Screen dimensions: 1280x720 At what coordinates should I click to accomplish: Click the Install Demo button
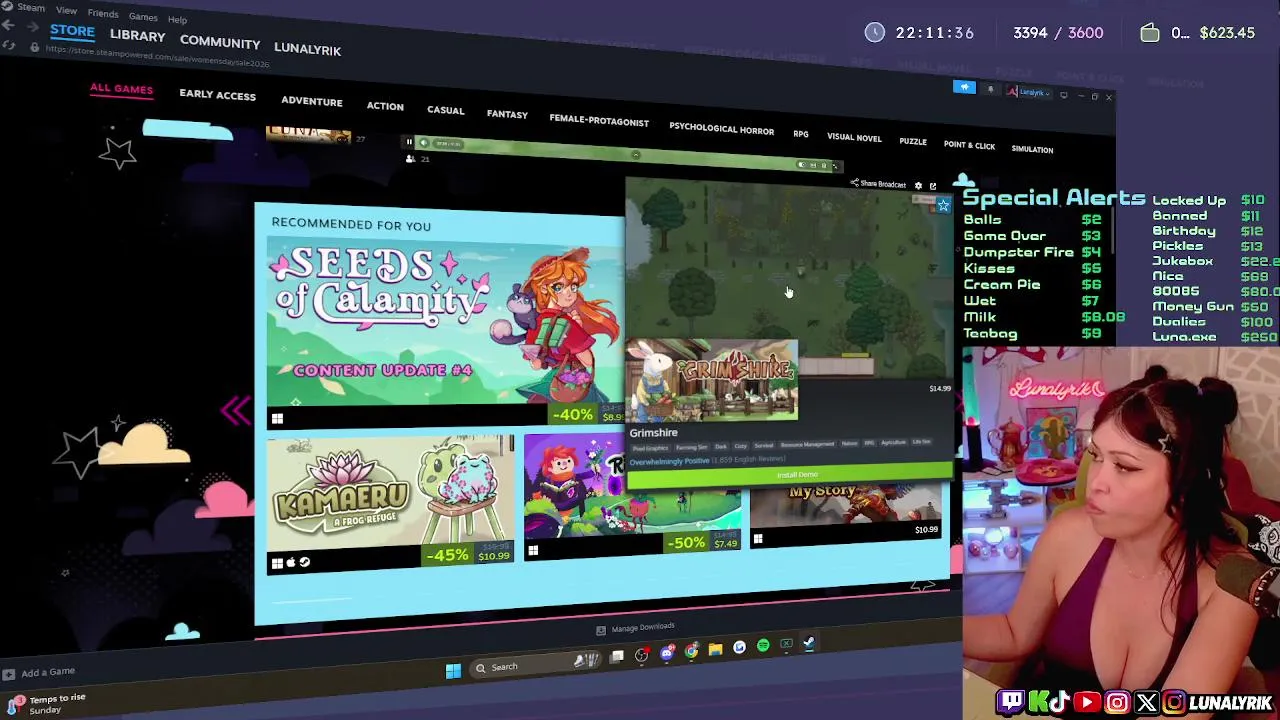pos(790,474)
